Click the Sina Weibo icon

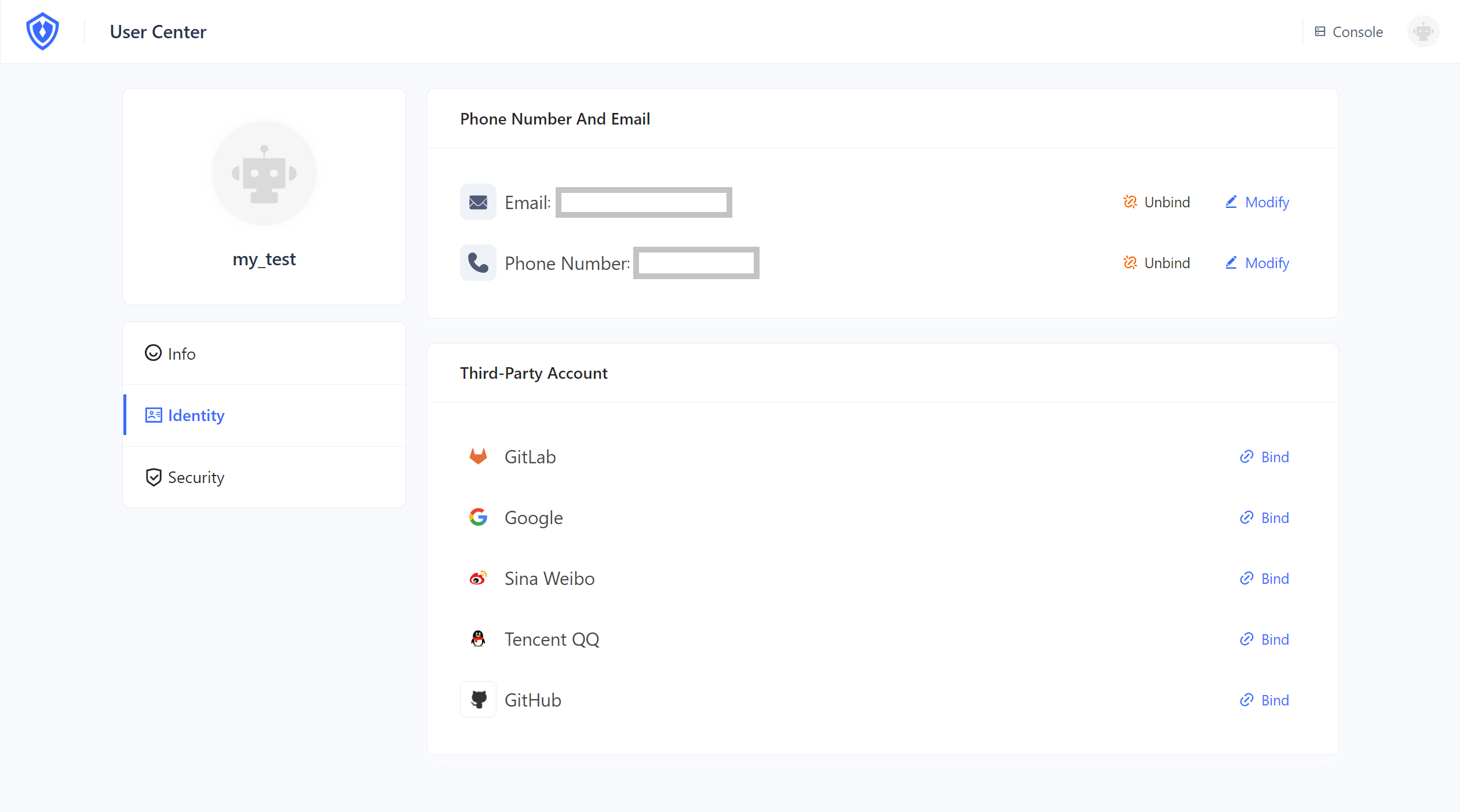point(478,578)
